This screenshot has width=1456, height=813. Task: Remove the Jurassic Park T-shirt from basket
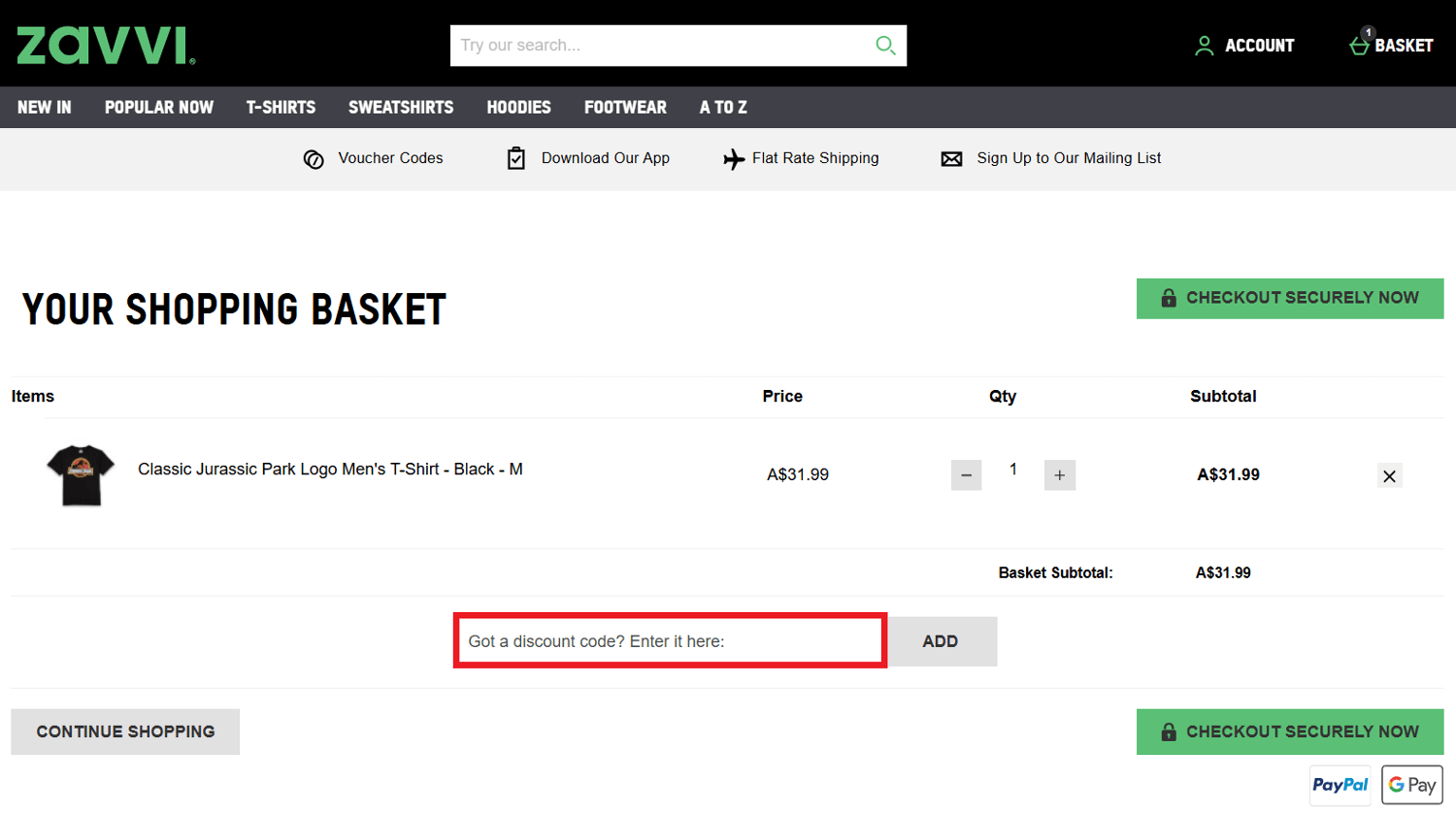click(x=1389, y=475)
